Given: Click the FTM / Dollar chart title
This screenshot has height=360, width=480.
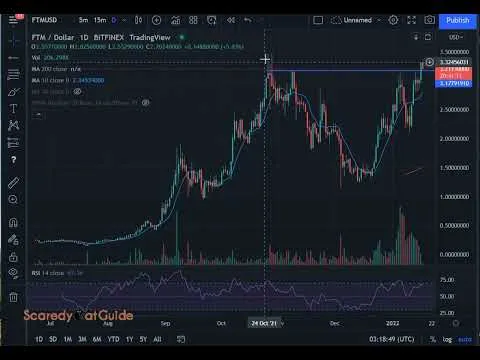Looking at the screenshot, I should [53, 37].
